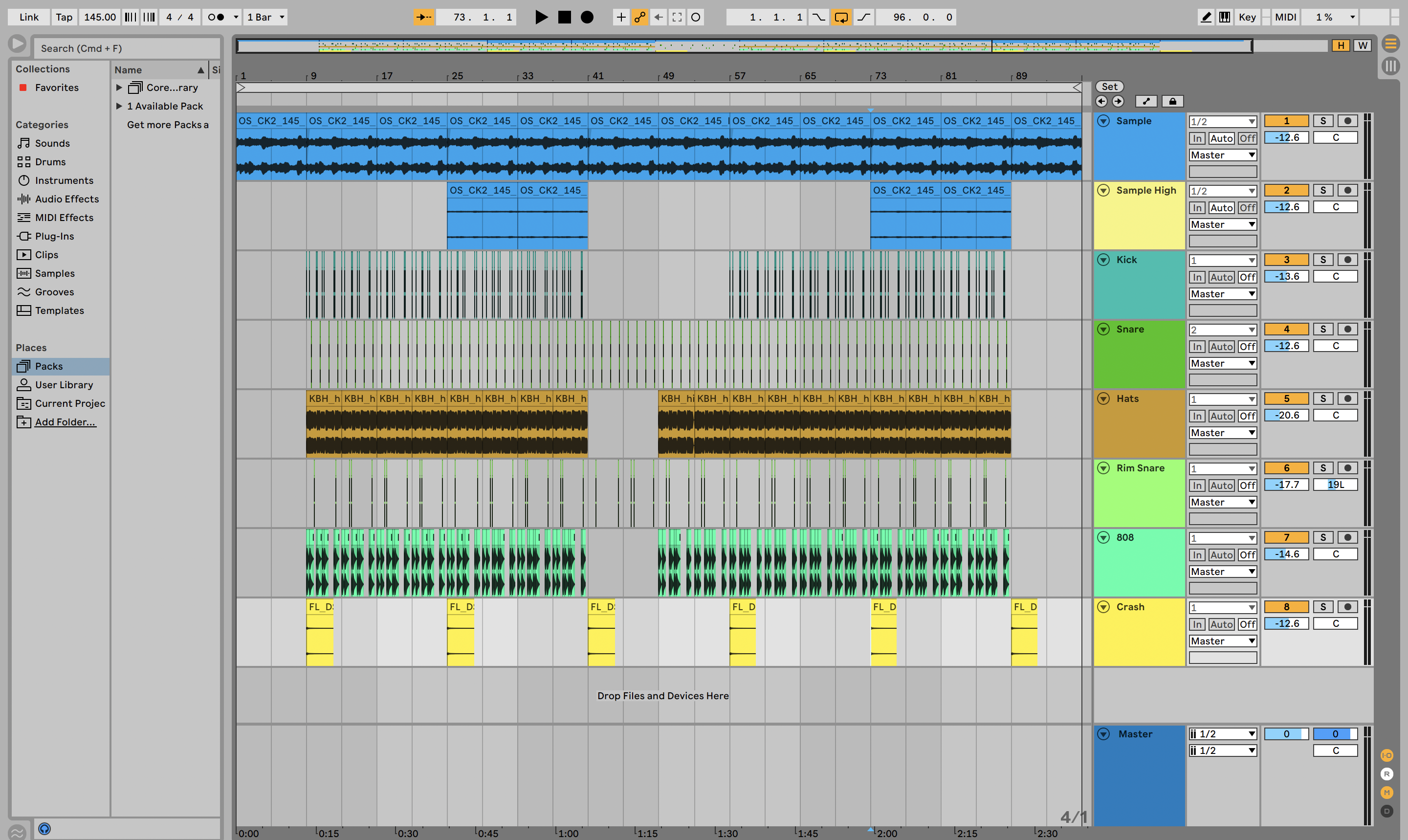Viewport: 1408px width, 840px height.
Task: Solo the 808 track
Action: click(x=1322, y=537)
